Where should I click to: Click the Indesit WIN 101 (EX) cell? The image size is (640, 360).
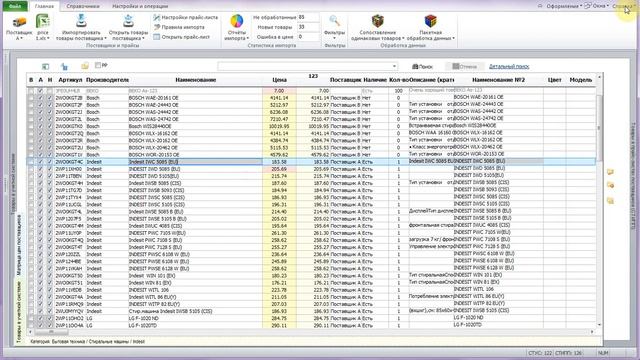pos(195,276)
